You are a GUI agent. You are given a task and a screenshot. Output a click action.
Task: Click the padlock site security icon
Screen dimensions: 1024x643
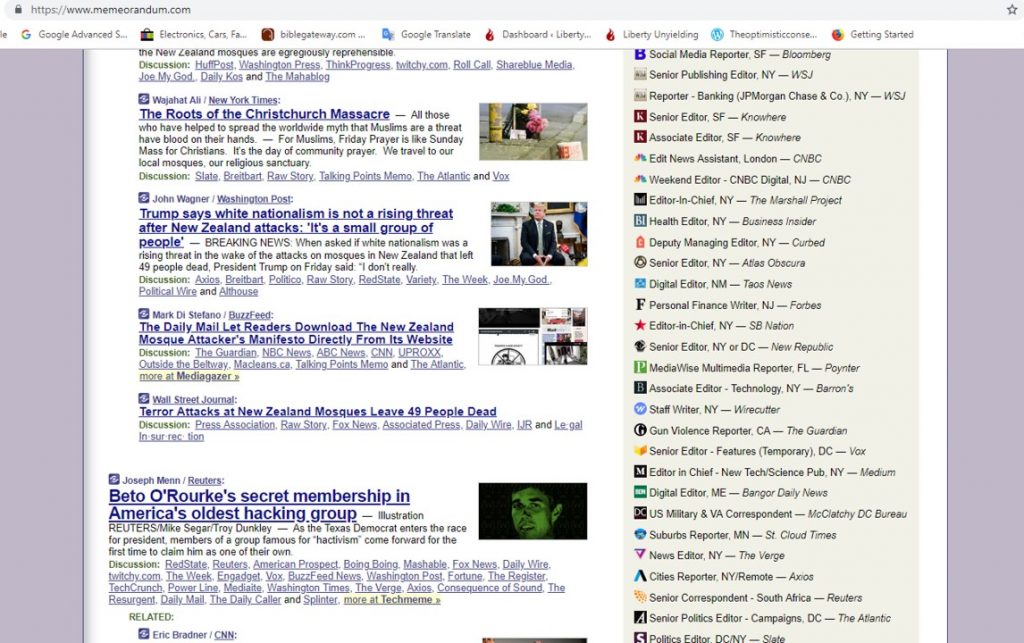click(x=18, y=10)
